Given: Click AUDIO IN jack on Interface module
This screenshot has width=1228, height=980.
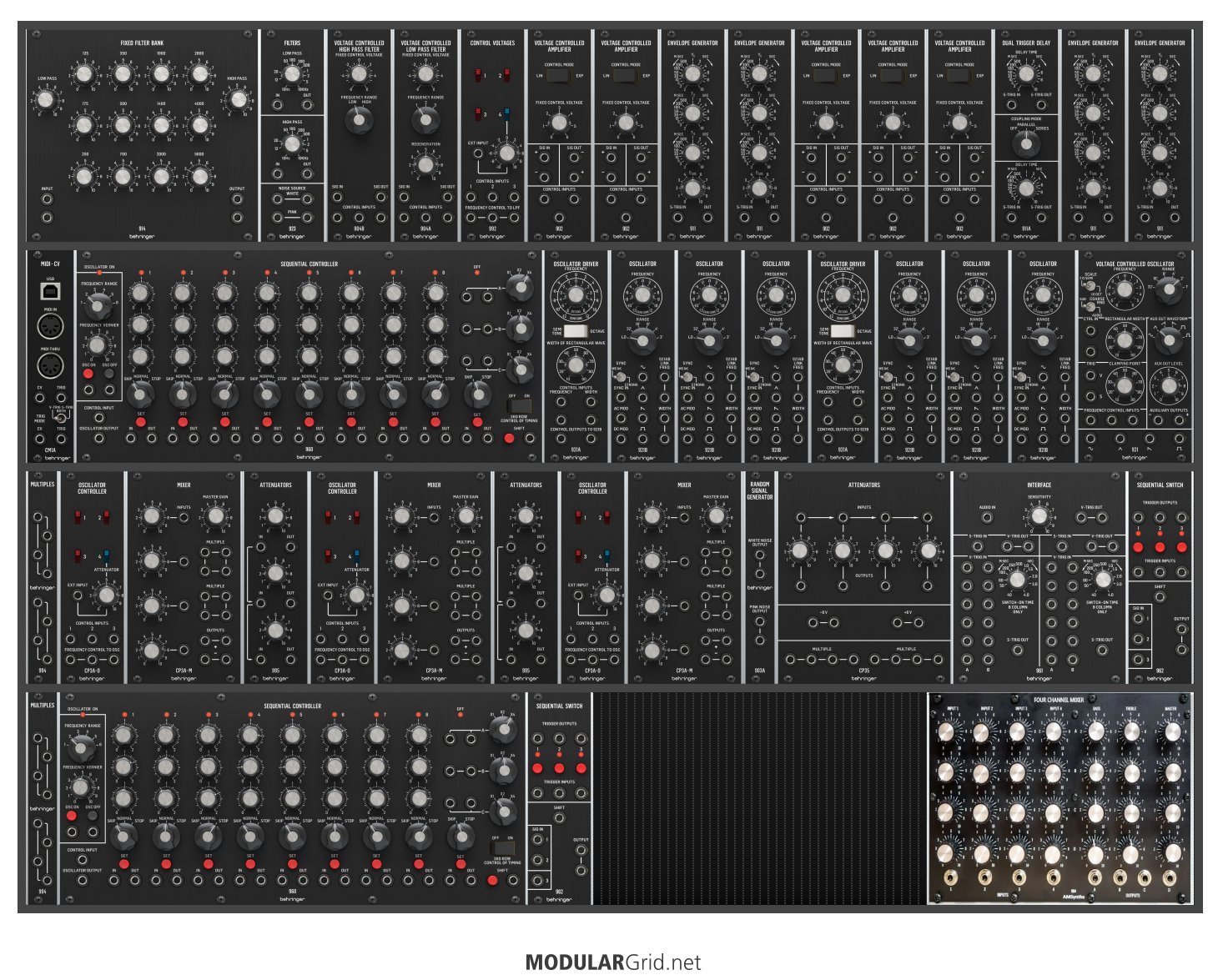Looking at the screenshot, I should (987, 517).
